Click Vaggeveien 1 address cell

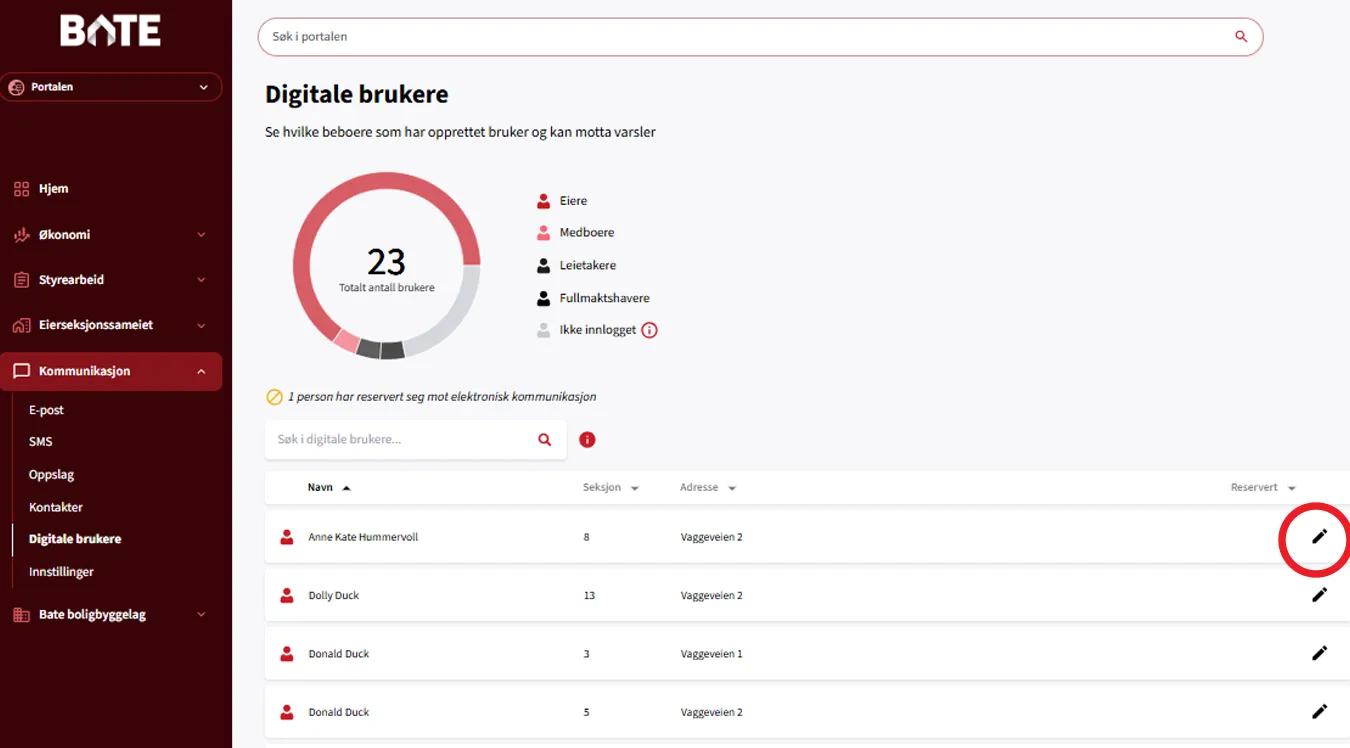pyautogui.click(x=711, y=654)
